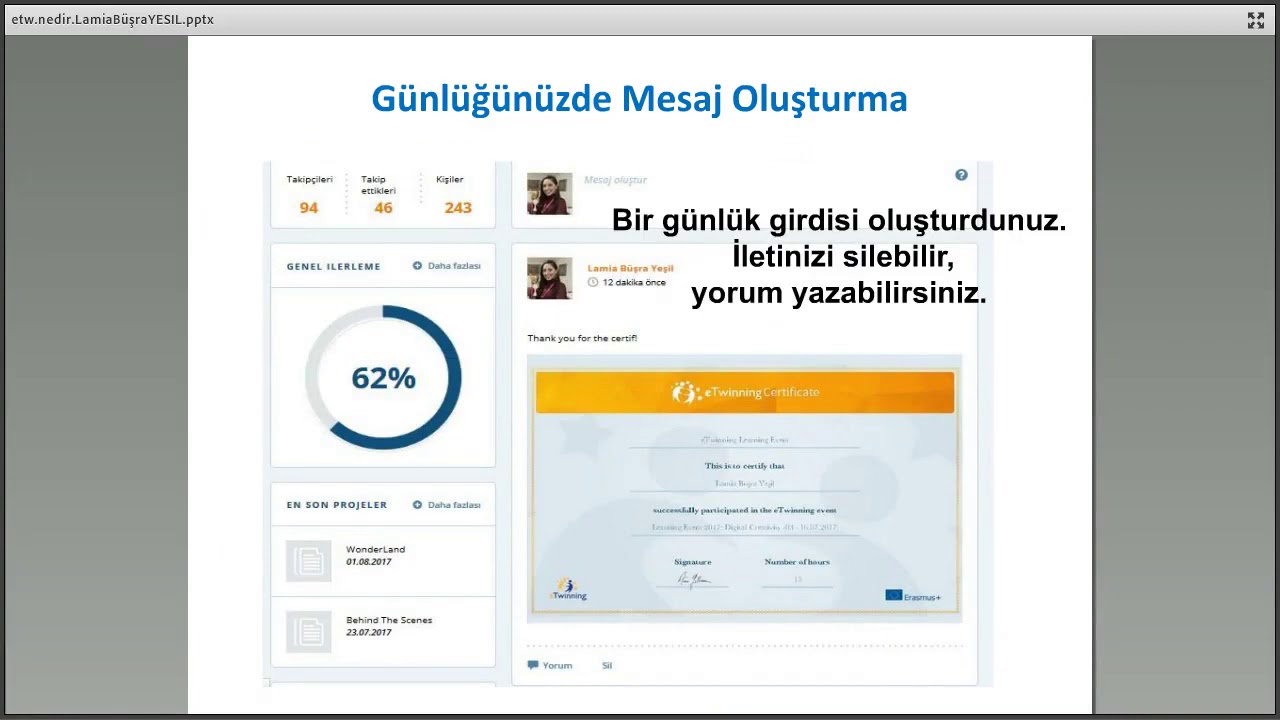Click the 62% progress ring
Image resolution: width=1280 pixels, height=720 pixels.
click(x=383, y=378)
